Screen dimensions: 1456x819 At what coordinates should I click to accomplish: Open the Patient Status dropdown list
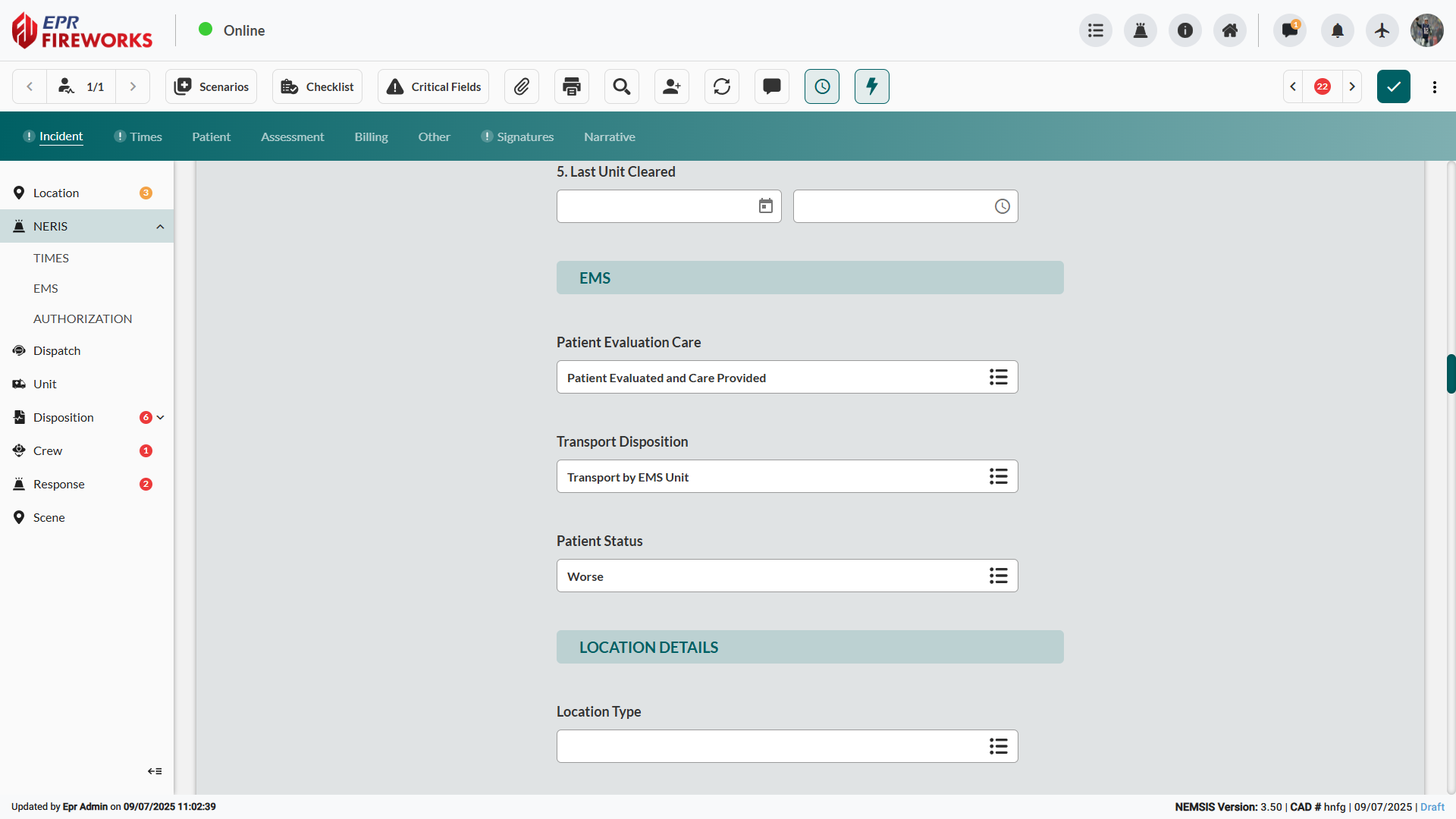coord(998,576)
